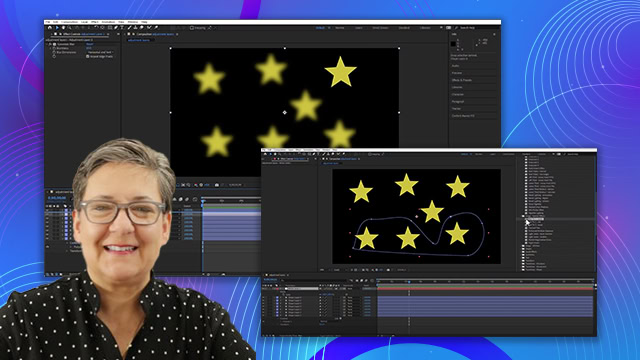
Task: Open the Composition menu in back window
Action: (x=69, y=22)
